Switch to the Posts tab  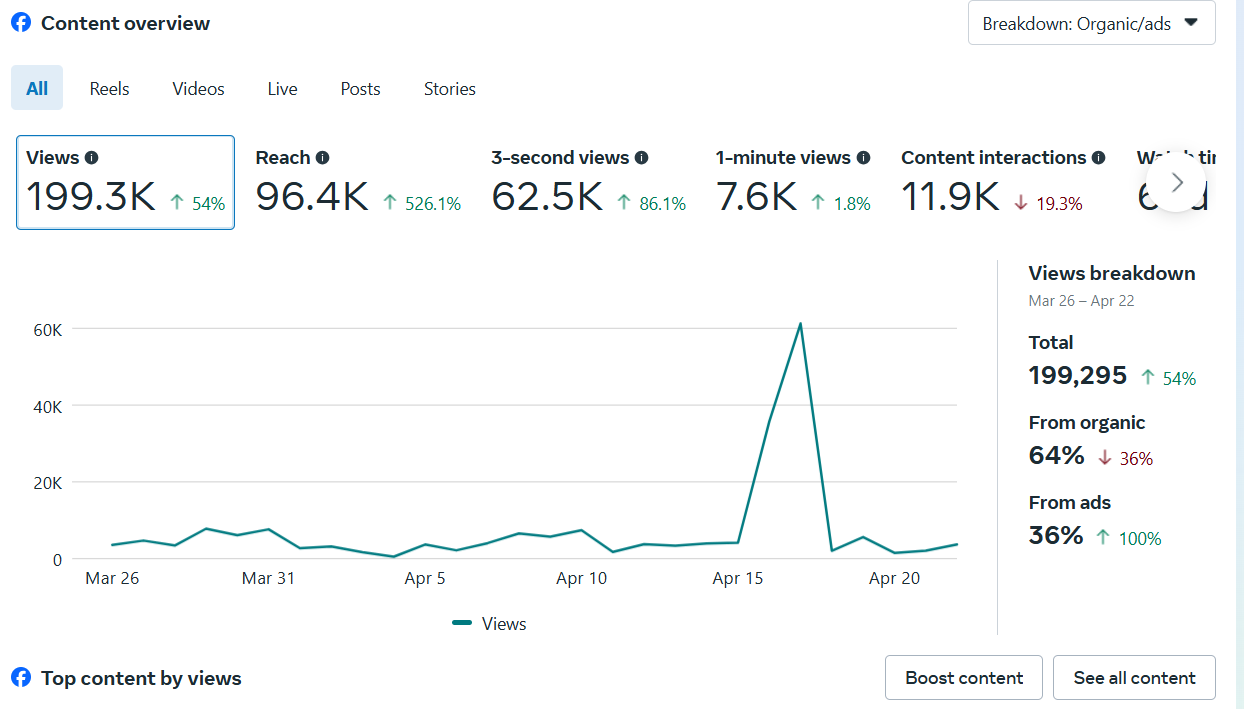[x=360, y=88]
